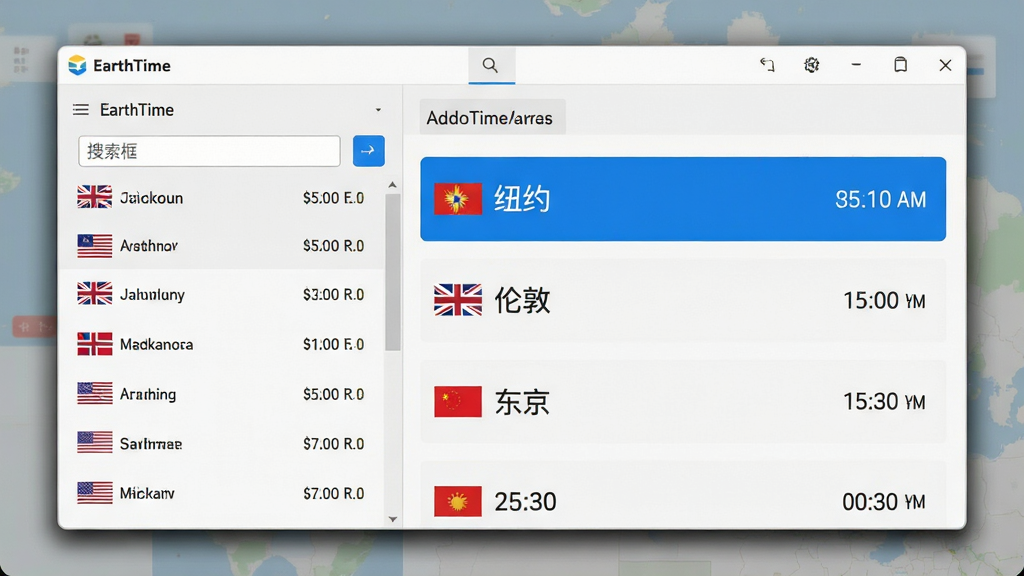Select the Madkanora row

coord(221,344)
